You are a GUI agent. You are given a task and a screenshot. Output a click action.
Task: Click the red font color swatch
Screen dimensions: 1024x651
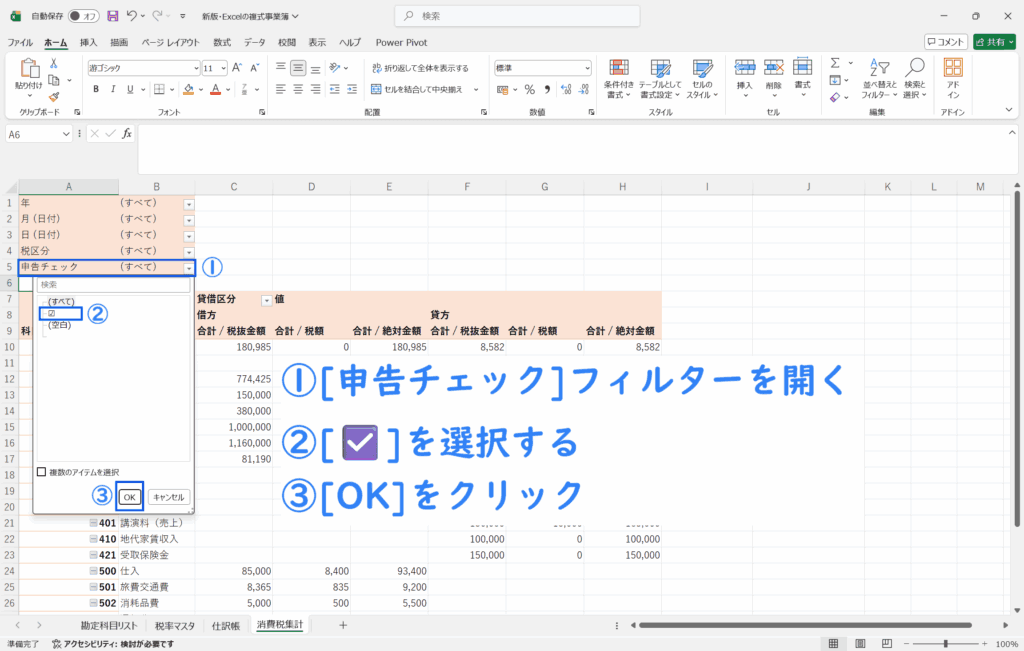(x=215, y=89)
